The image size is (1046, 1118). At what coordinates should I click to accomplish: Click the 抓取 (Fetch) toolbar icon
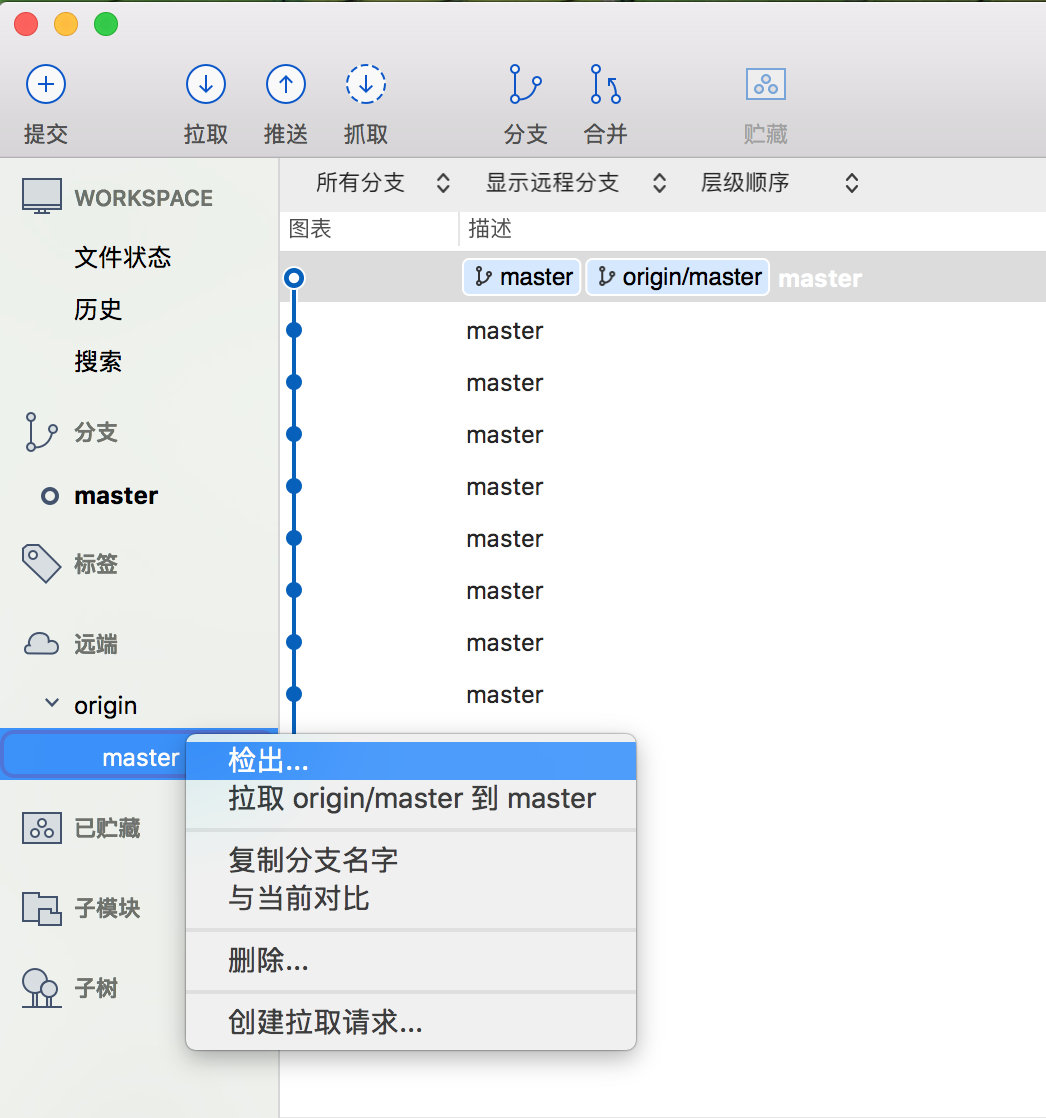[x=366, y=85]
